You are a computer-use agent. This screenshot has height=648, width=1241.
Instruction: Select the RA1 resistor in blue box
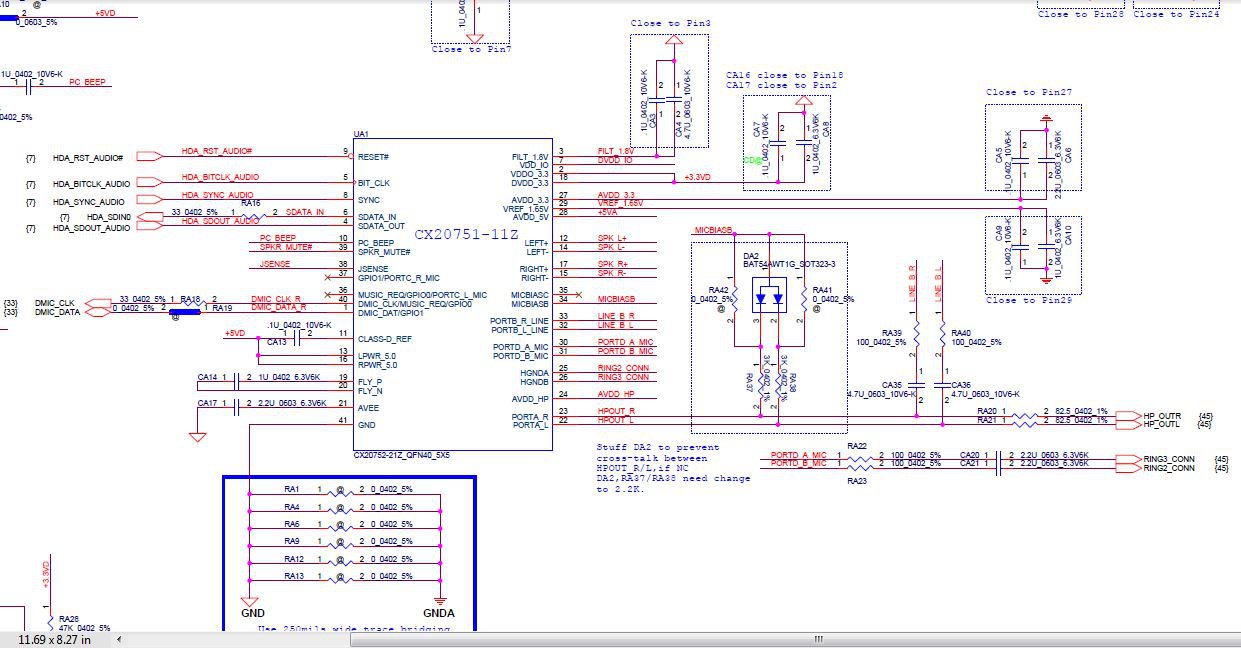341,490
